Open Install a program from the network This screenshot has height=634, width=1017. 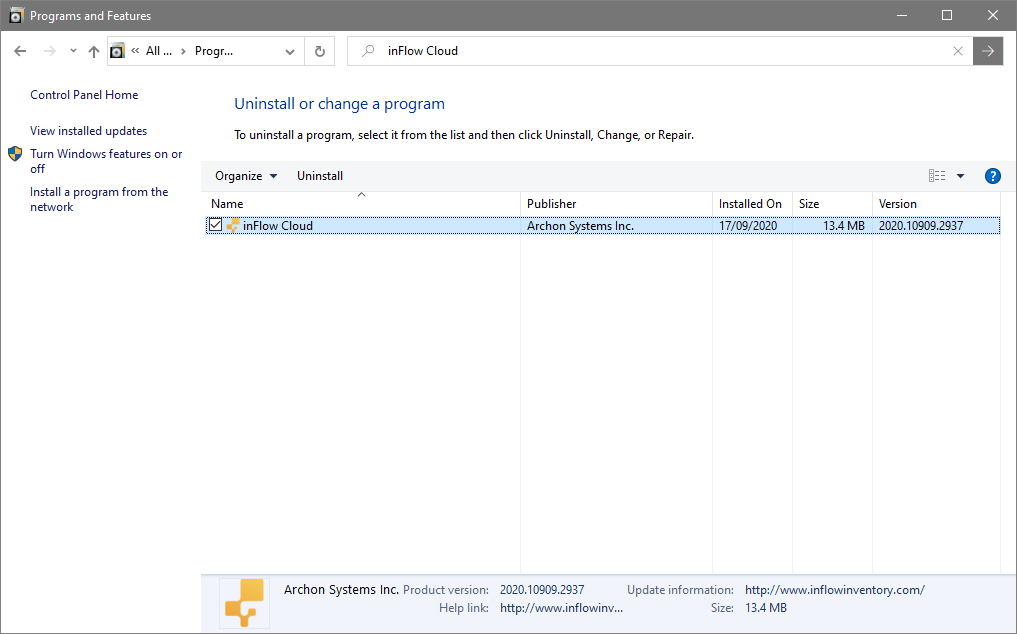pyautogui.click(x=99, y=199)
